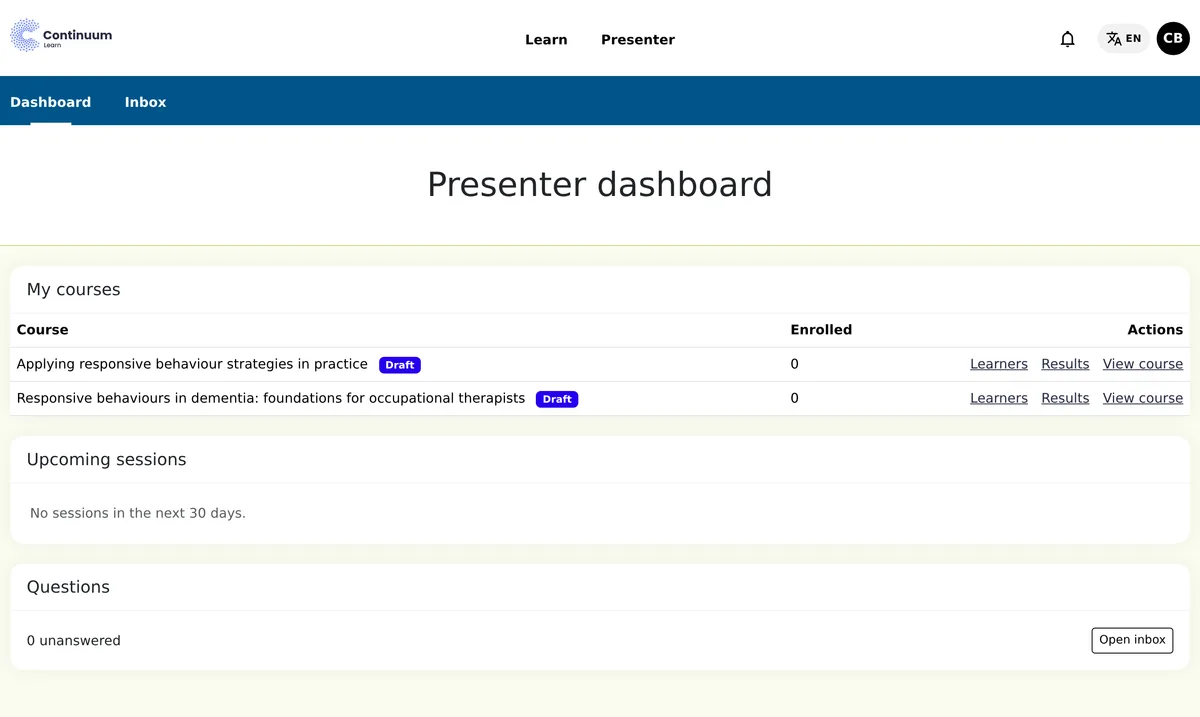The image size is (1200, 717).
Task: Open Learners for Applying responsive behaviour strategies
Action: 999,364
